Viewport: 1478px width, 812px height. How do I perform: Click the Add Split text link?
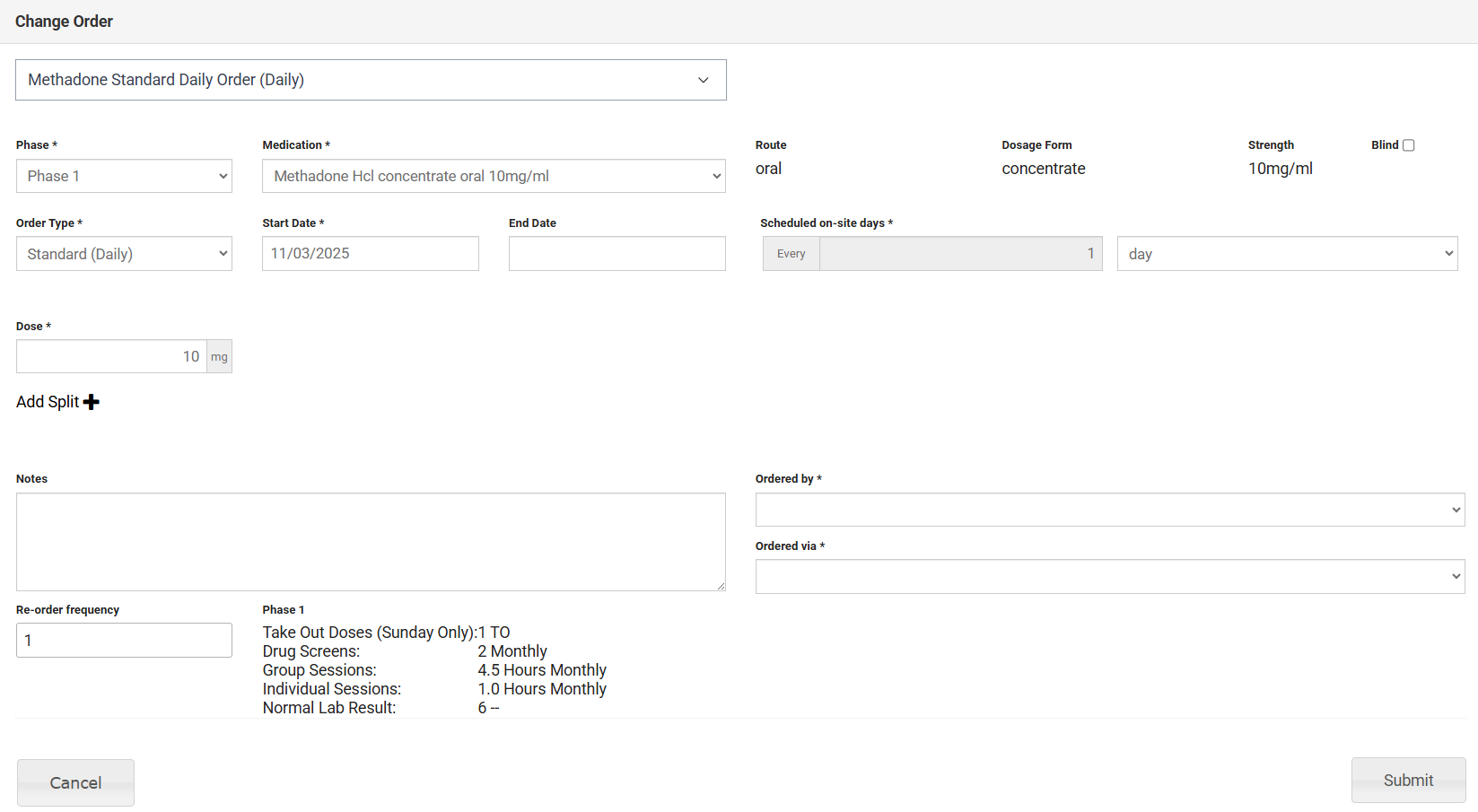tap(48, 402)
